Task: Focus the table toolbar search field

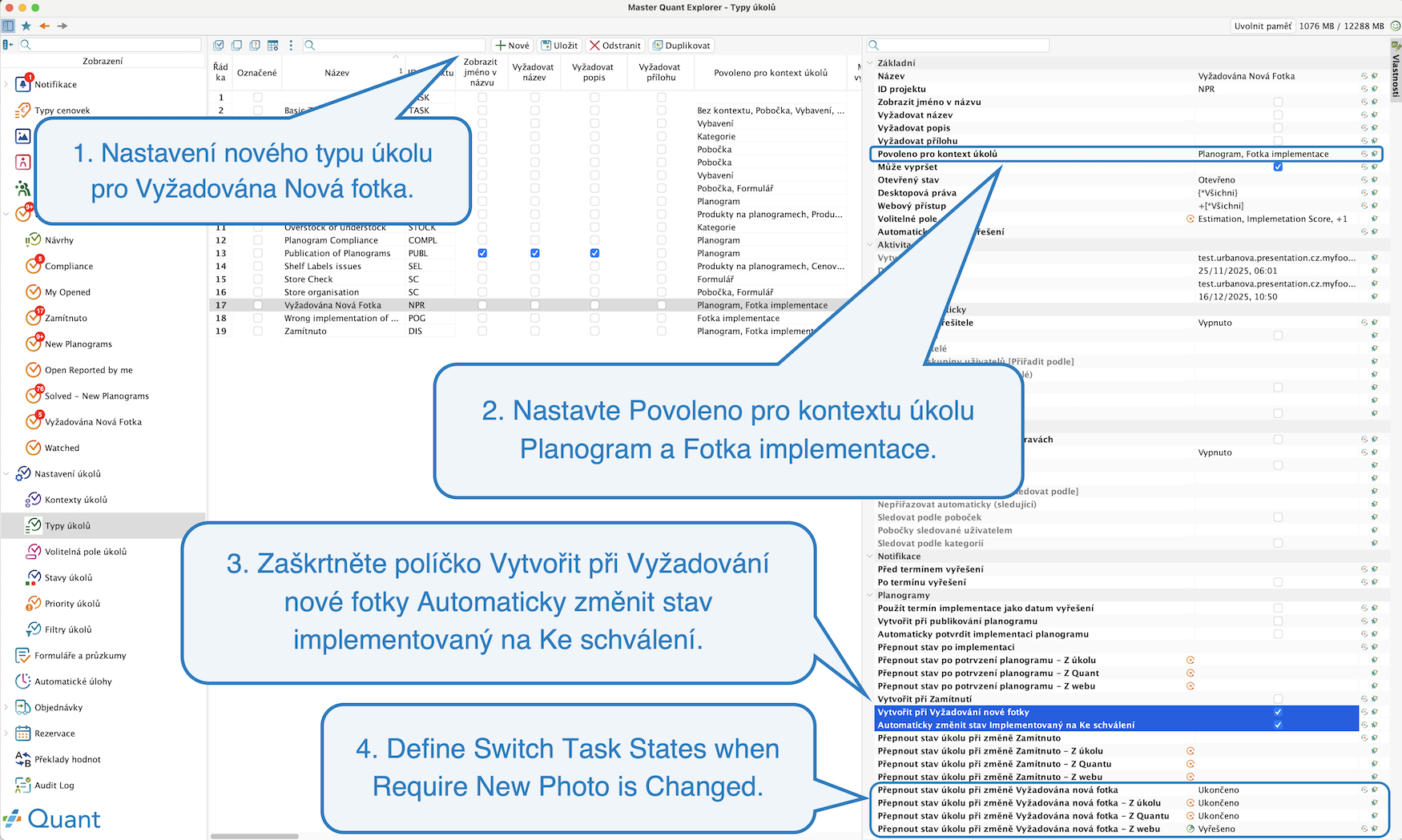Action: [x=394, y=46]
